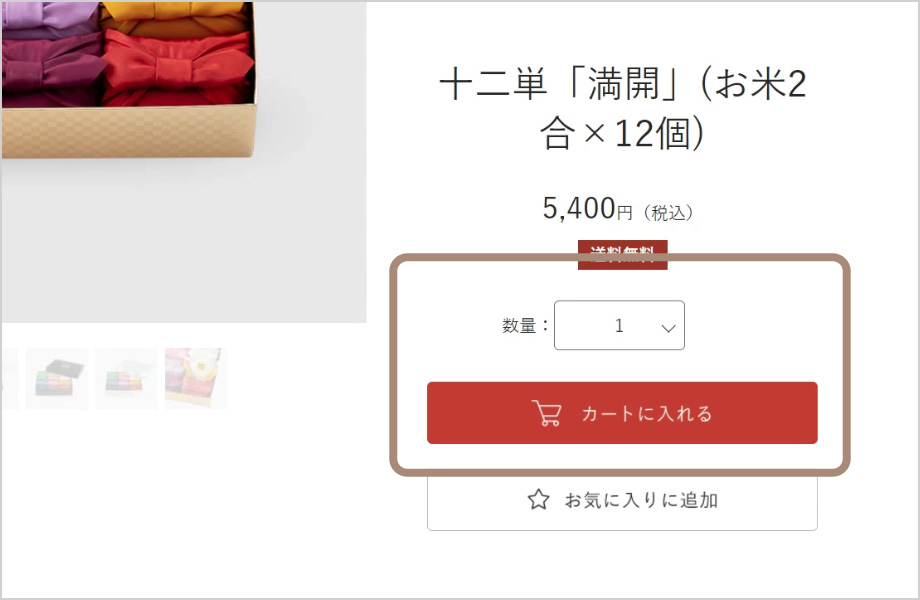The height and width of the screenshot is (600, 920).
Task: Open the pink close-up thumbnail
Action: click(195, 378)
